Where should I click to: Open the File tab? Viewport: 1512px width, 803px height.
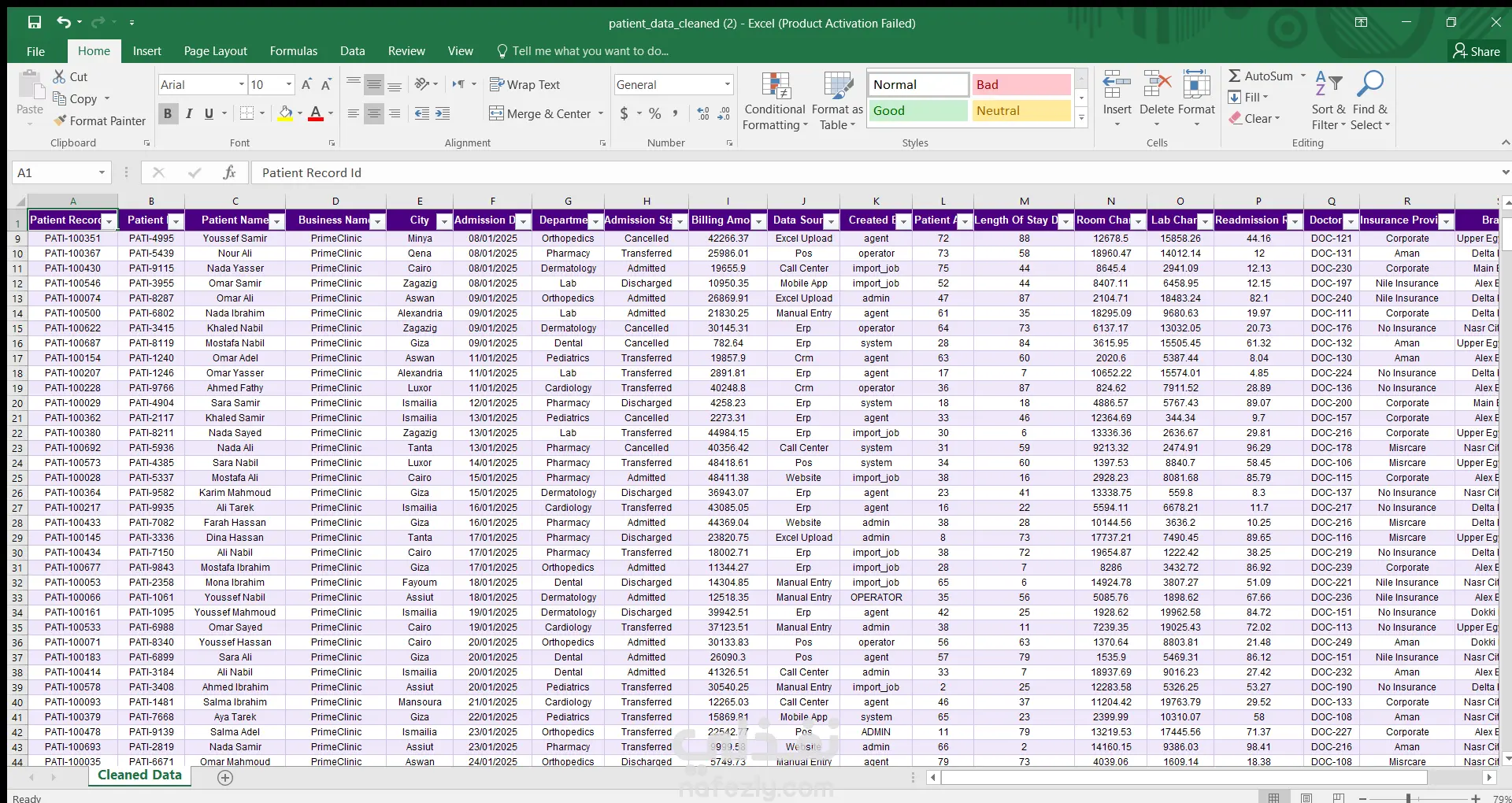(x=35, y=51)
